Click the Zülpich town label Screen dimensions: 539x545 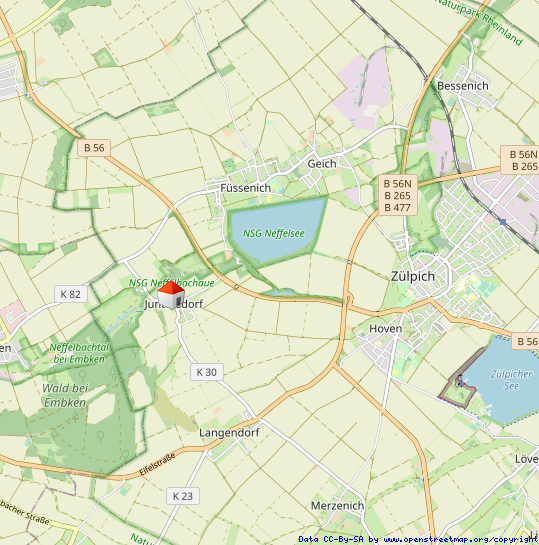413,276
